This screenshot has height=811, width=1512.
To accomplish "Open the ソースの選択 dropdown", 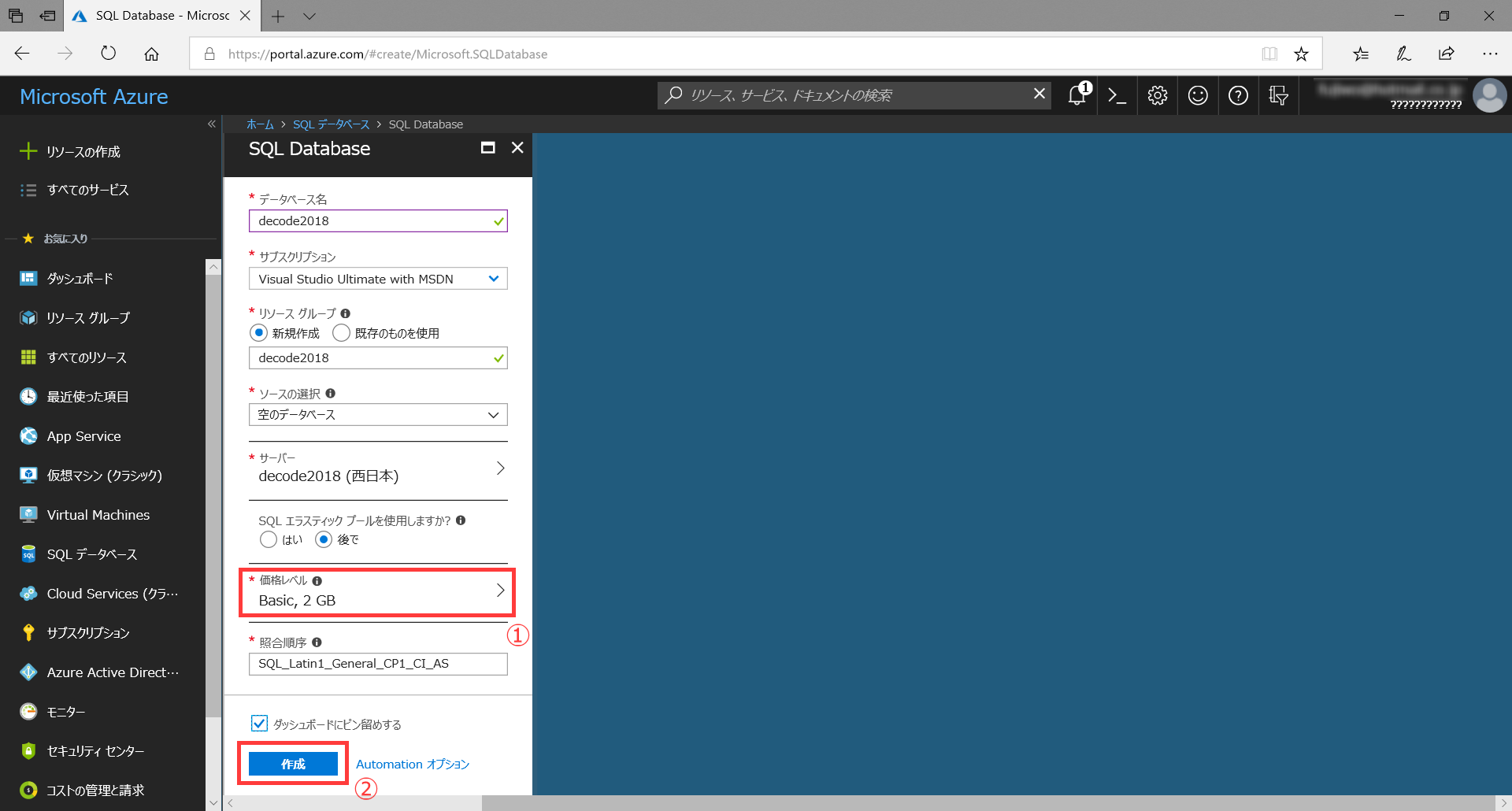I will click(x=378, y=415).
